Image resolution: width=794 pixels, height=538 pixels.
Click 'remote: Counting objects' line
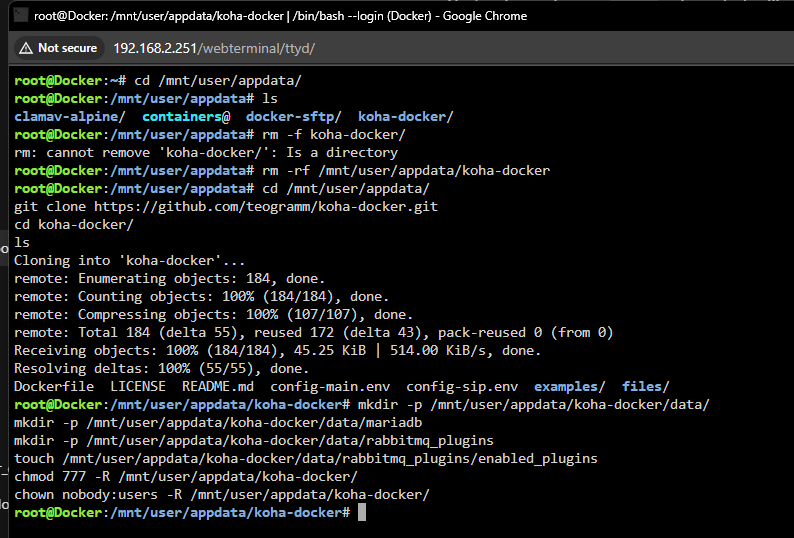pyautogui.click(x=202, y=296)
